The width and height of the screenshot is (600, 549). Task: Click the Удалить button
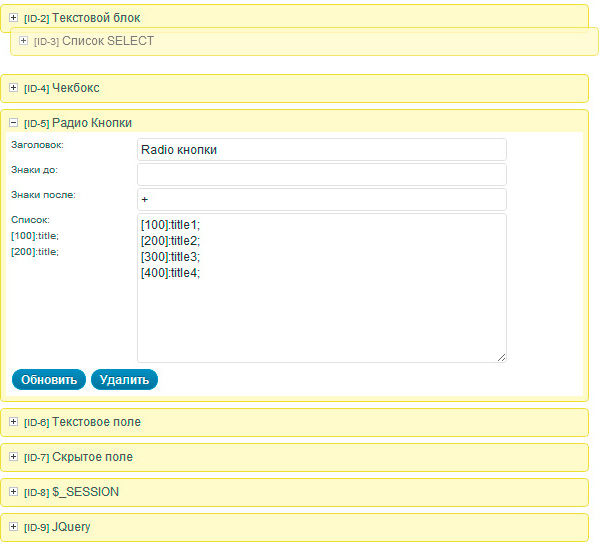(x=124, y=380)
